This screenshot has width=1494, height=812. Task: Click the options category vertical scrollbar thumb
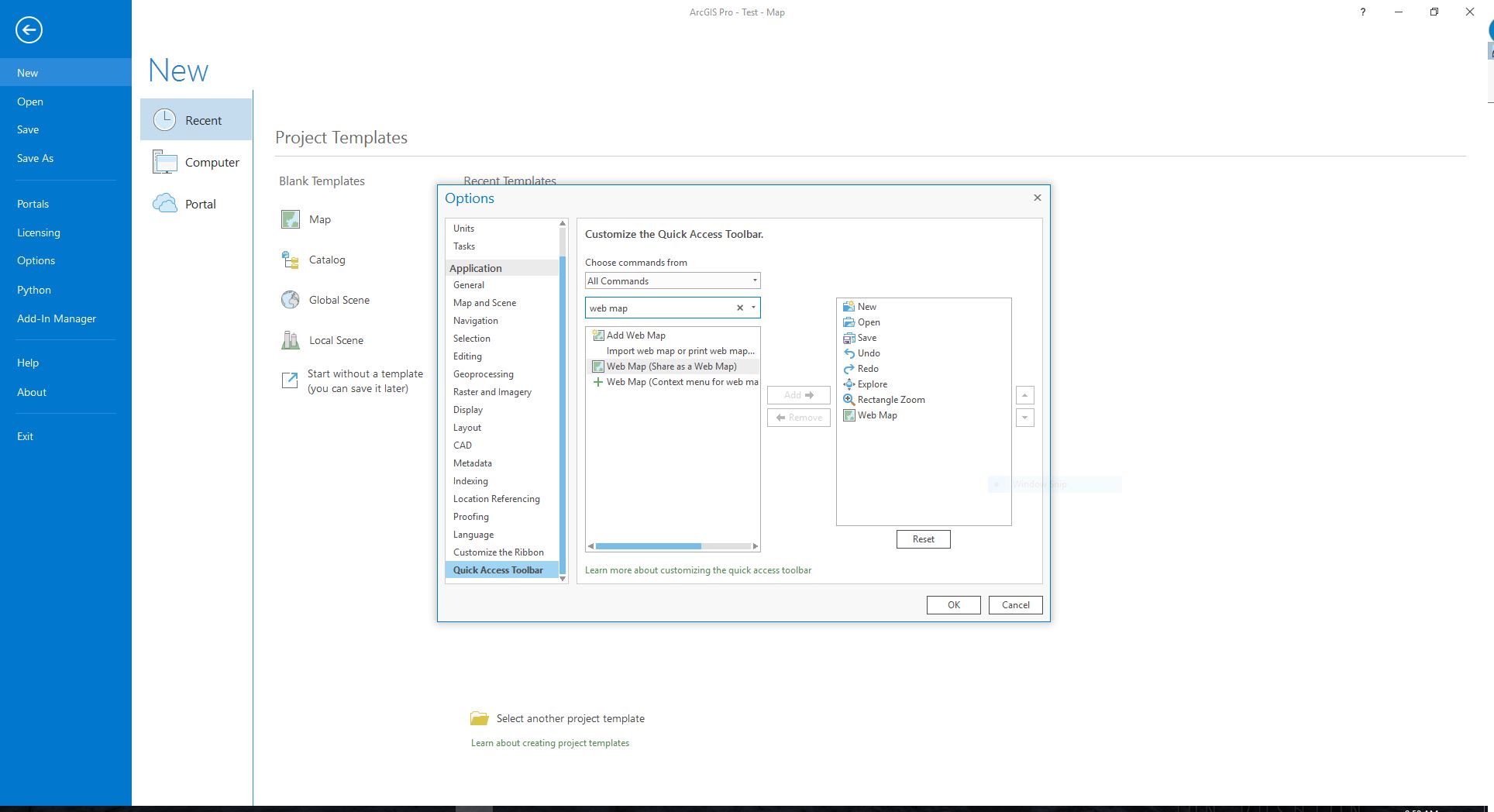[563, 415]
